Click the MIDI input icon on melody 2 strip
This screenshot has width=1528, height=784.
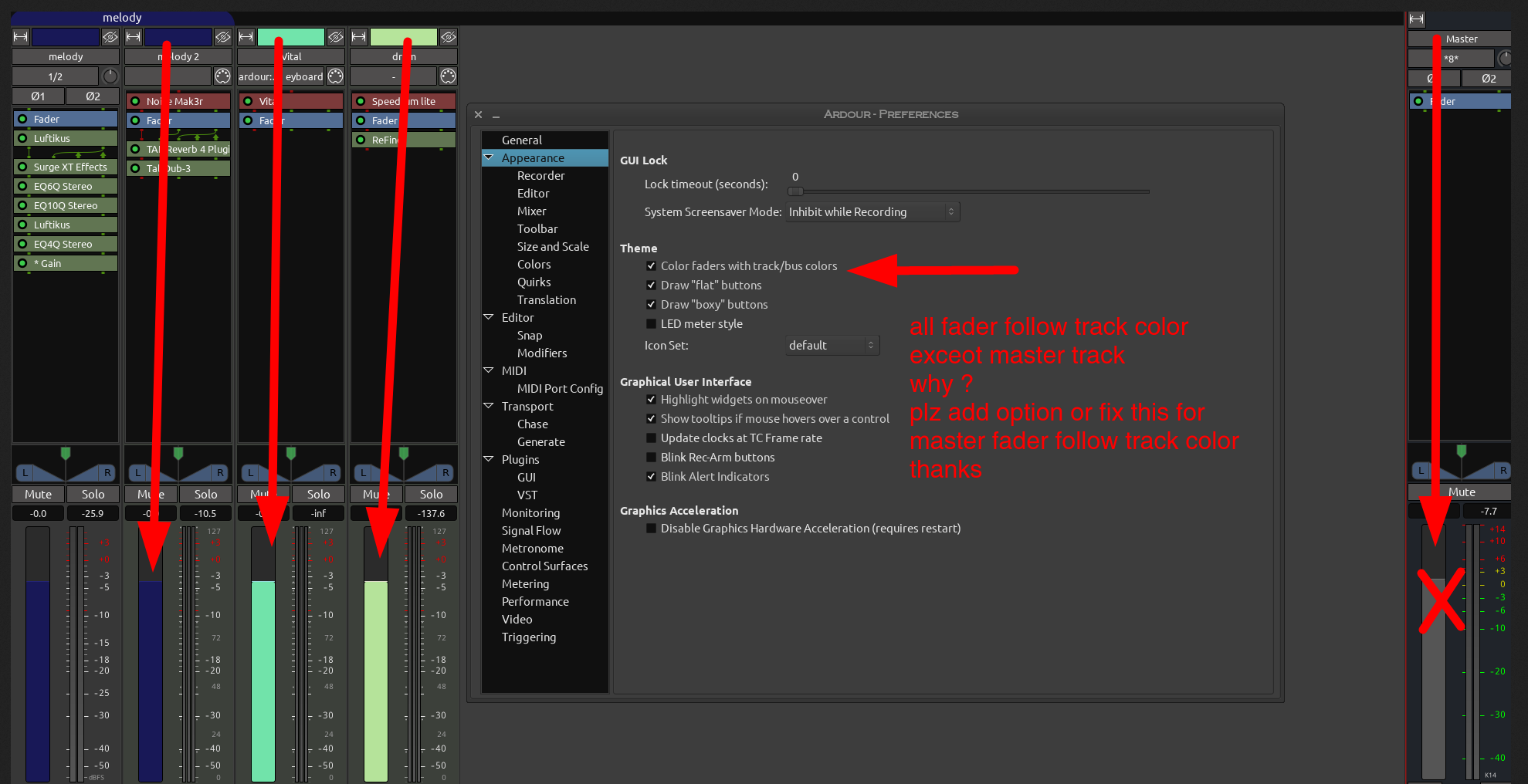point(222,76)
